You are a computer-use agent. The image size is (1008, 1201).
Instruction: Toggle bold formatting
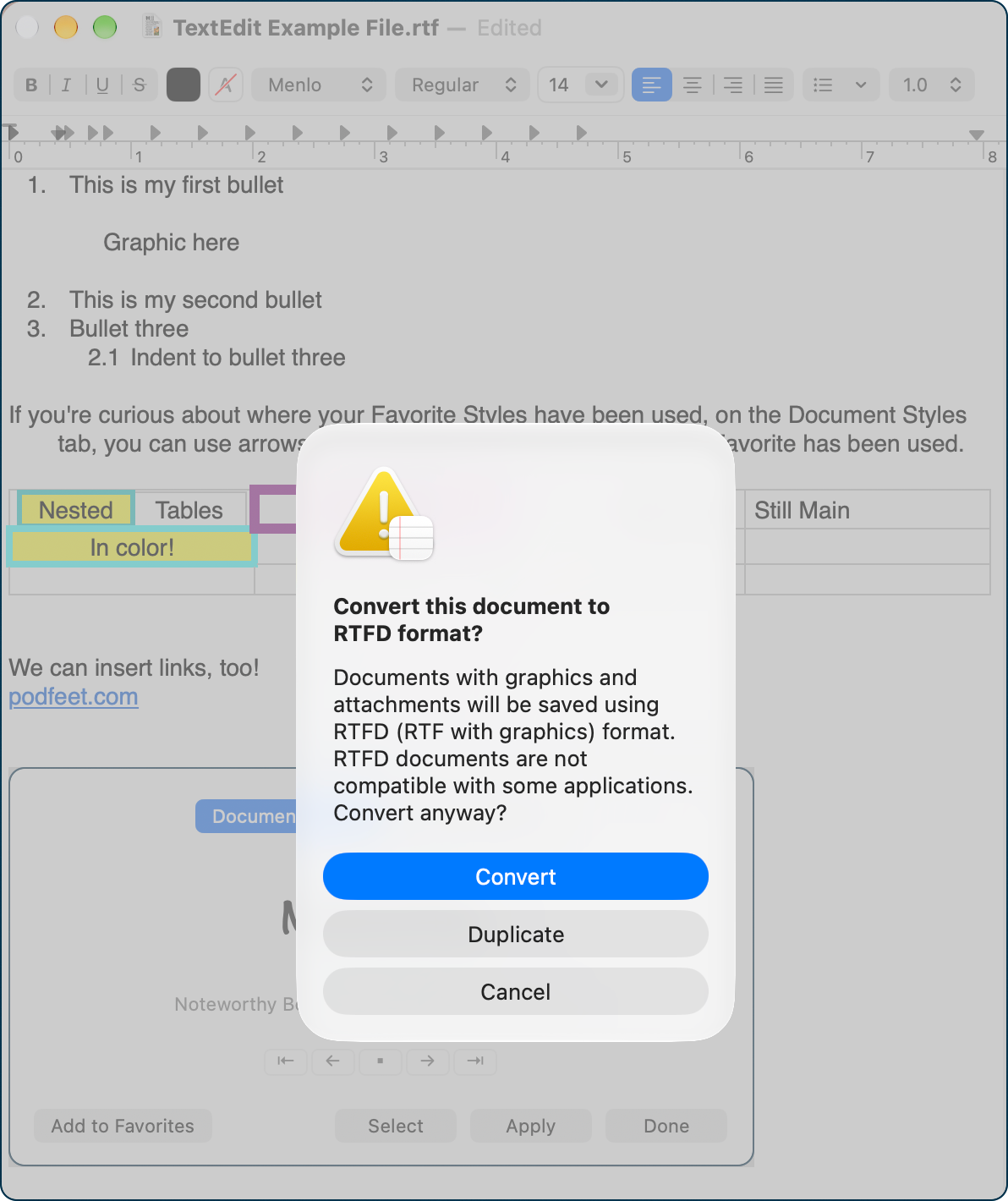(31, 85)
